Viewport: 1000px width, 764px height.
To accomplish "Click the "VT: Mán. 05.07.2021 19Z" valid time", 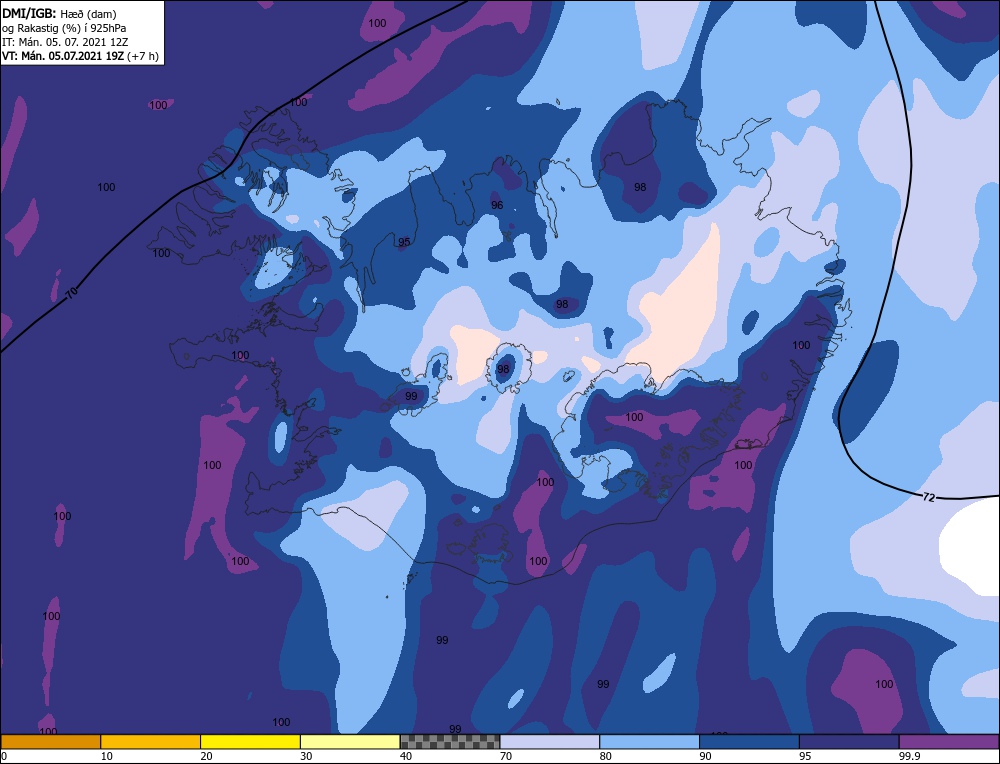I will point(63,56).
